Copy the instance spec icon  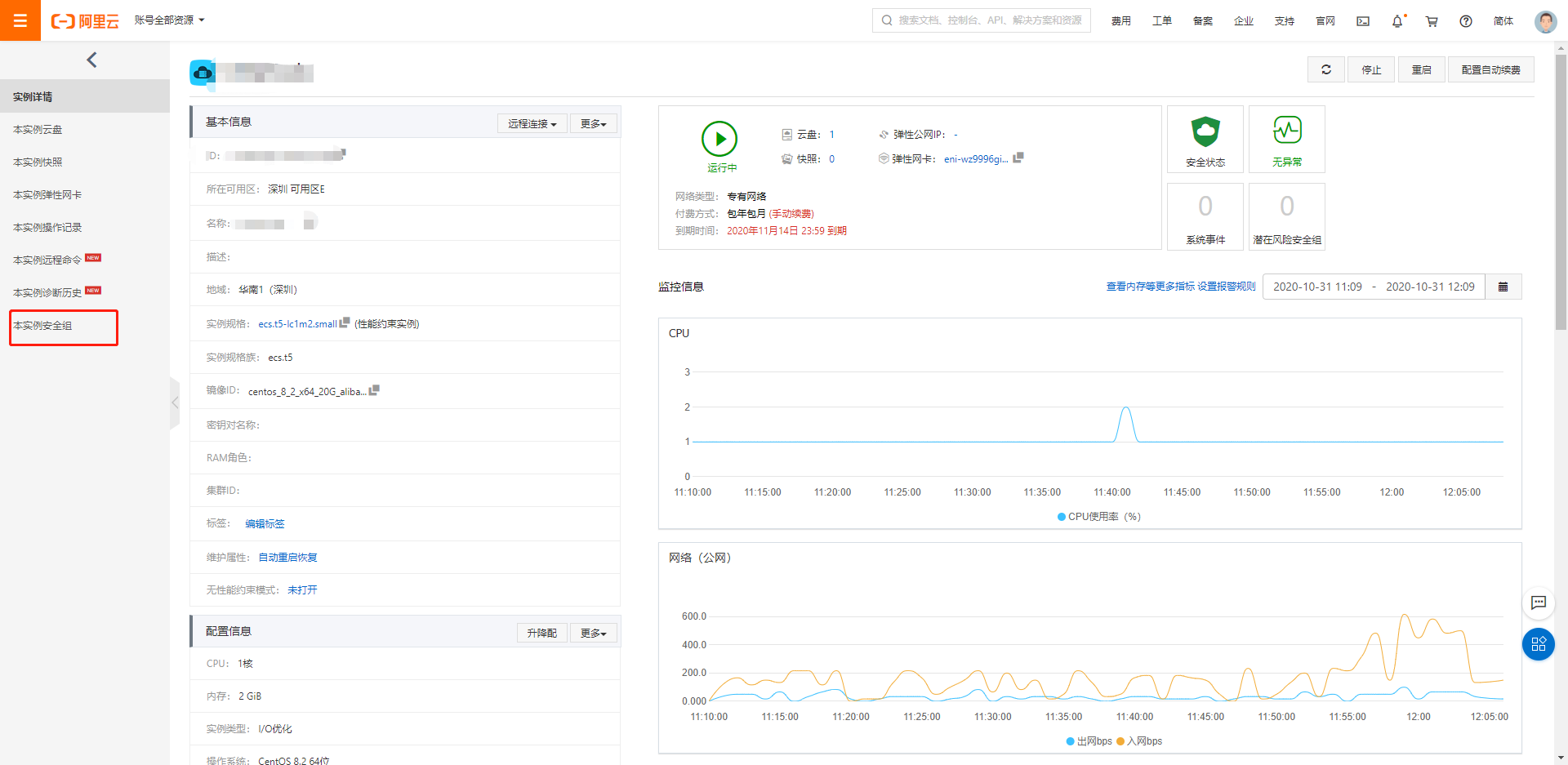coord(344,322)
